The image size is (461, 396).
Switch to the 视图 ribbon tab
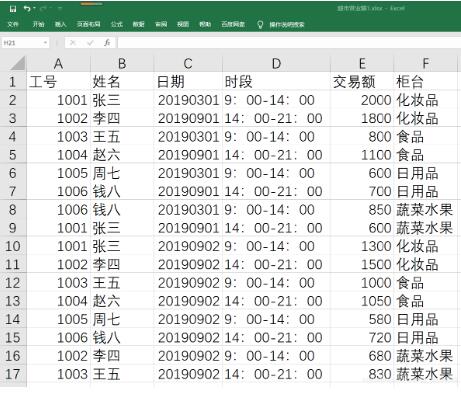click(x=183, y=24)
